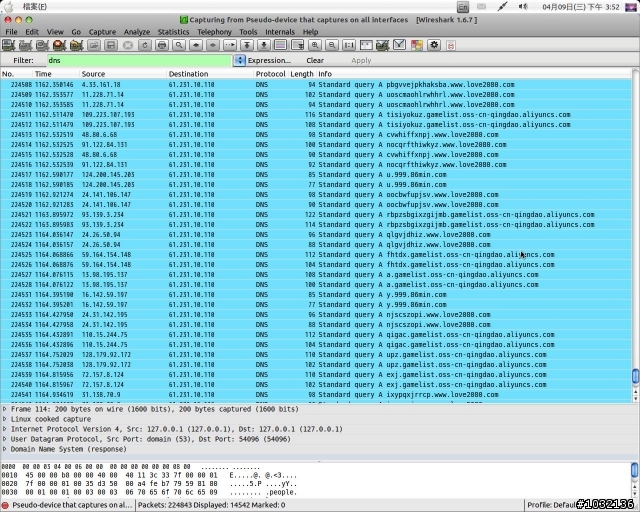640x512 pixels.
Task: Sort by the Protocol column header
Action: (270, 74)
